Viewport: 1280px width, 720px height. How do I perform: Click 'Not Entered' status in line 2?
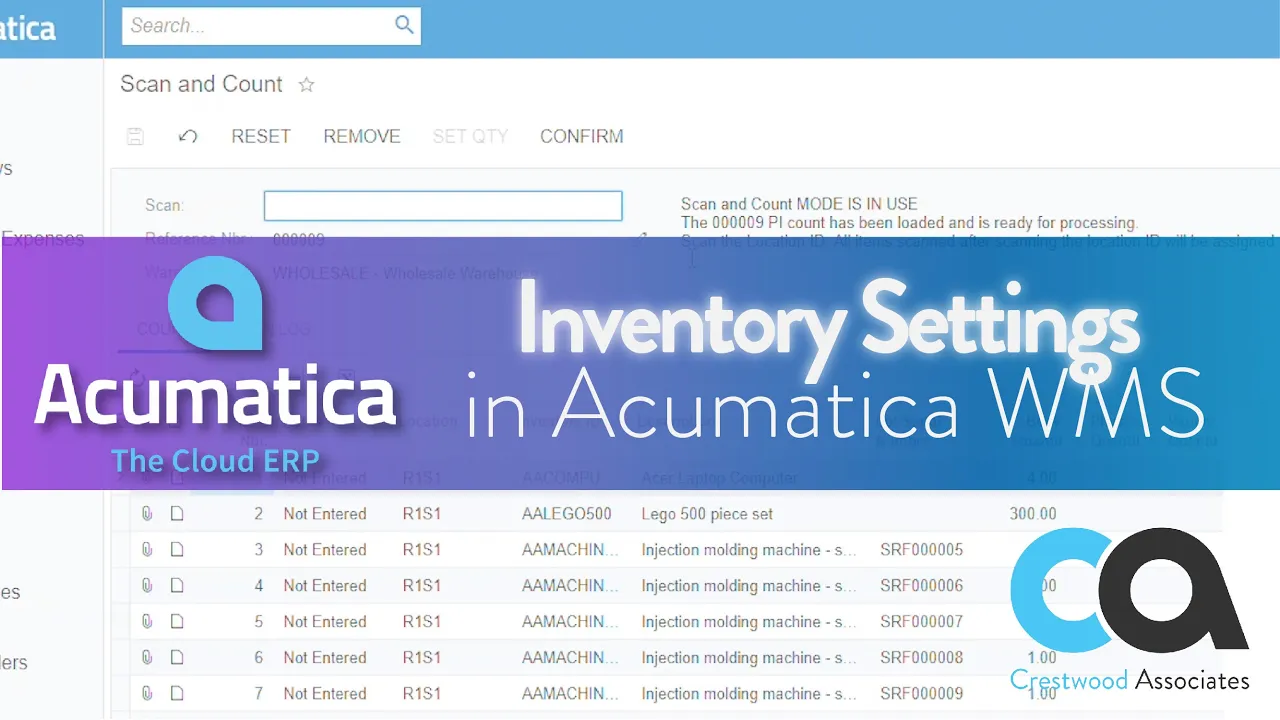[x=325, y=514]
